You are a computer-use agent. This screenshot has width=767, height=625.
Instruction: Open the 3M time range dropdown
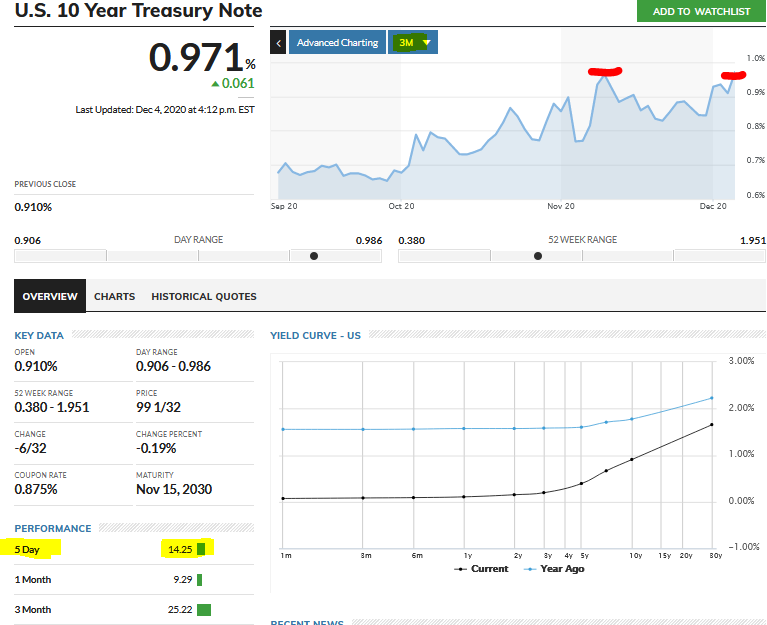point(413,43)
